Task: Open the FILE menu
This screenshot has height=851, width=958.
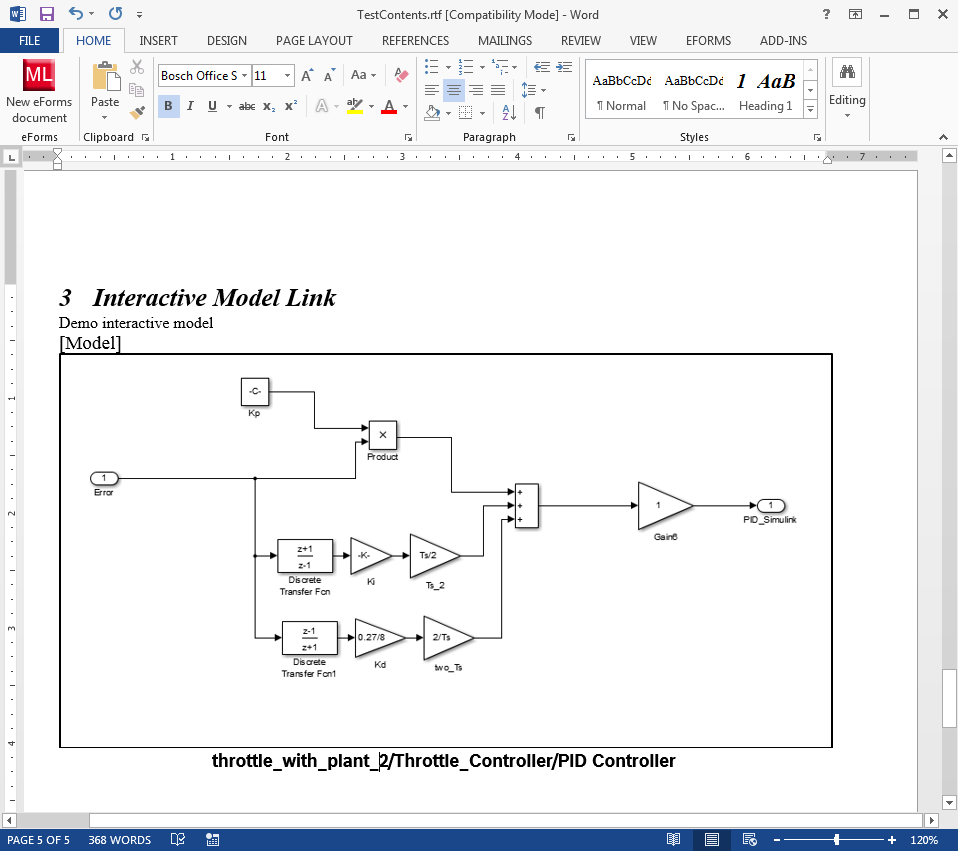Action: pos(30,41)
